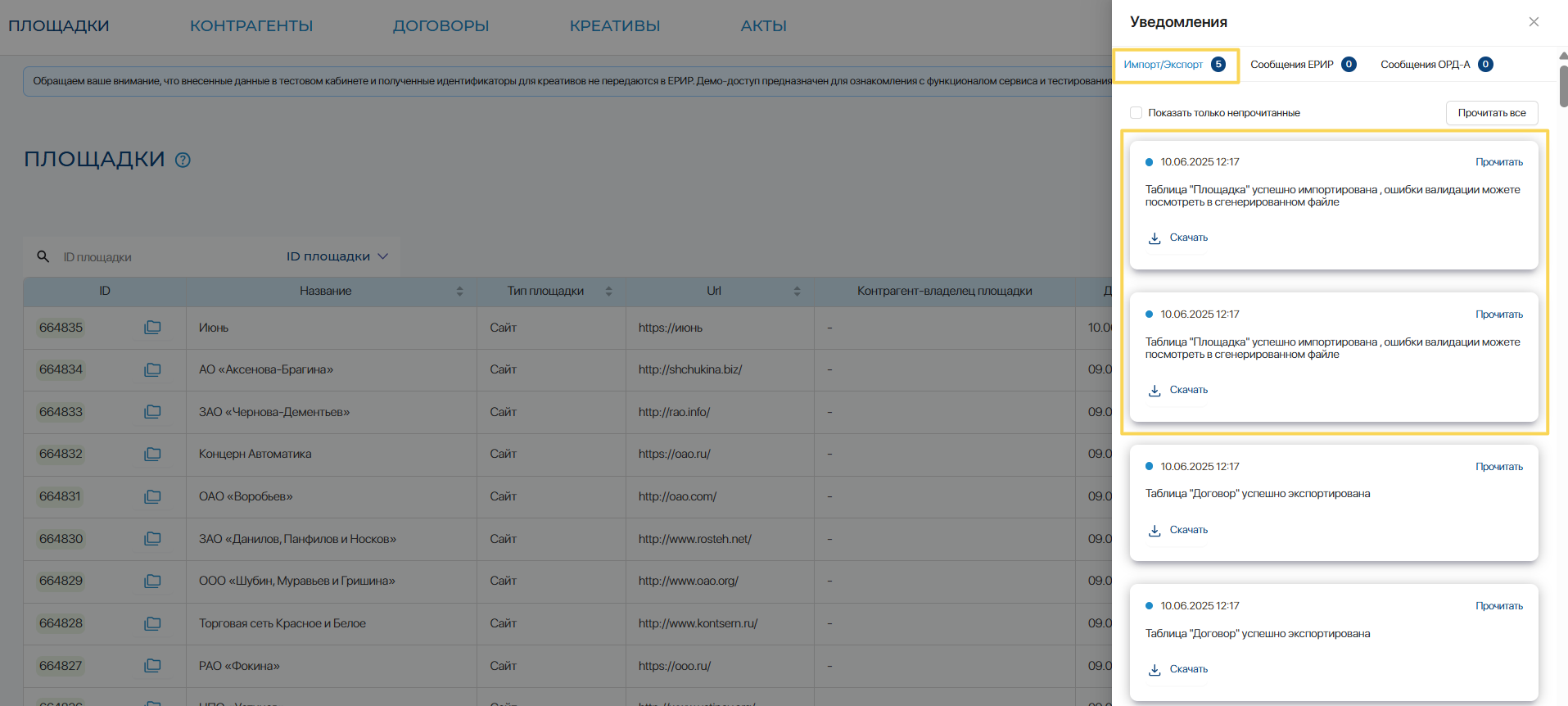Open the ID площадки search filter dropdown

point(337,256)
